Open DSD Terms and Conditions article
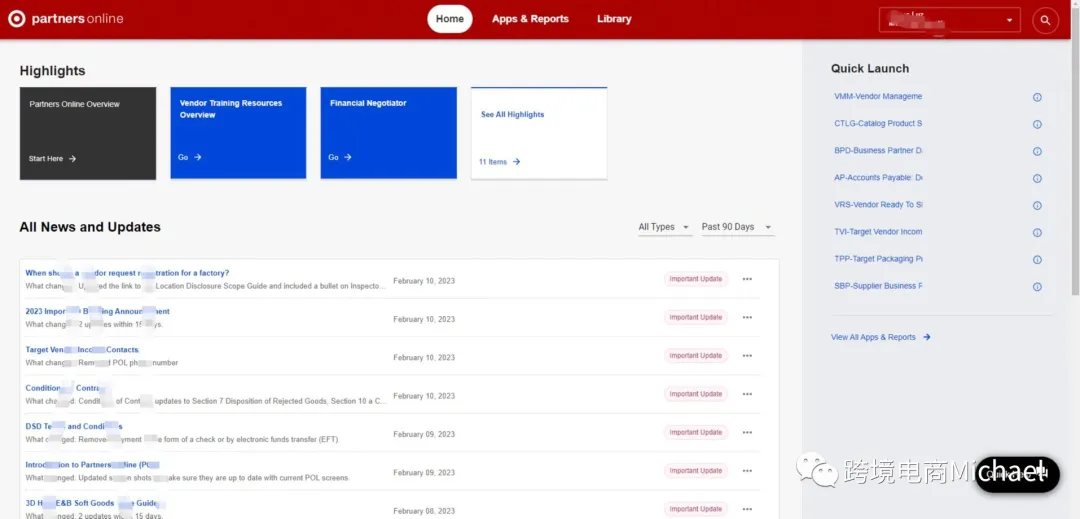 click(74, 427)
